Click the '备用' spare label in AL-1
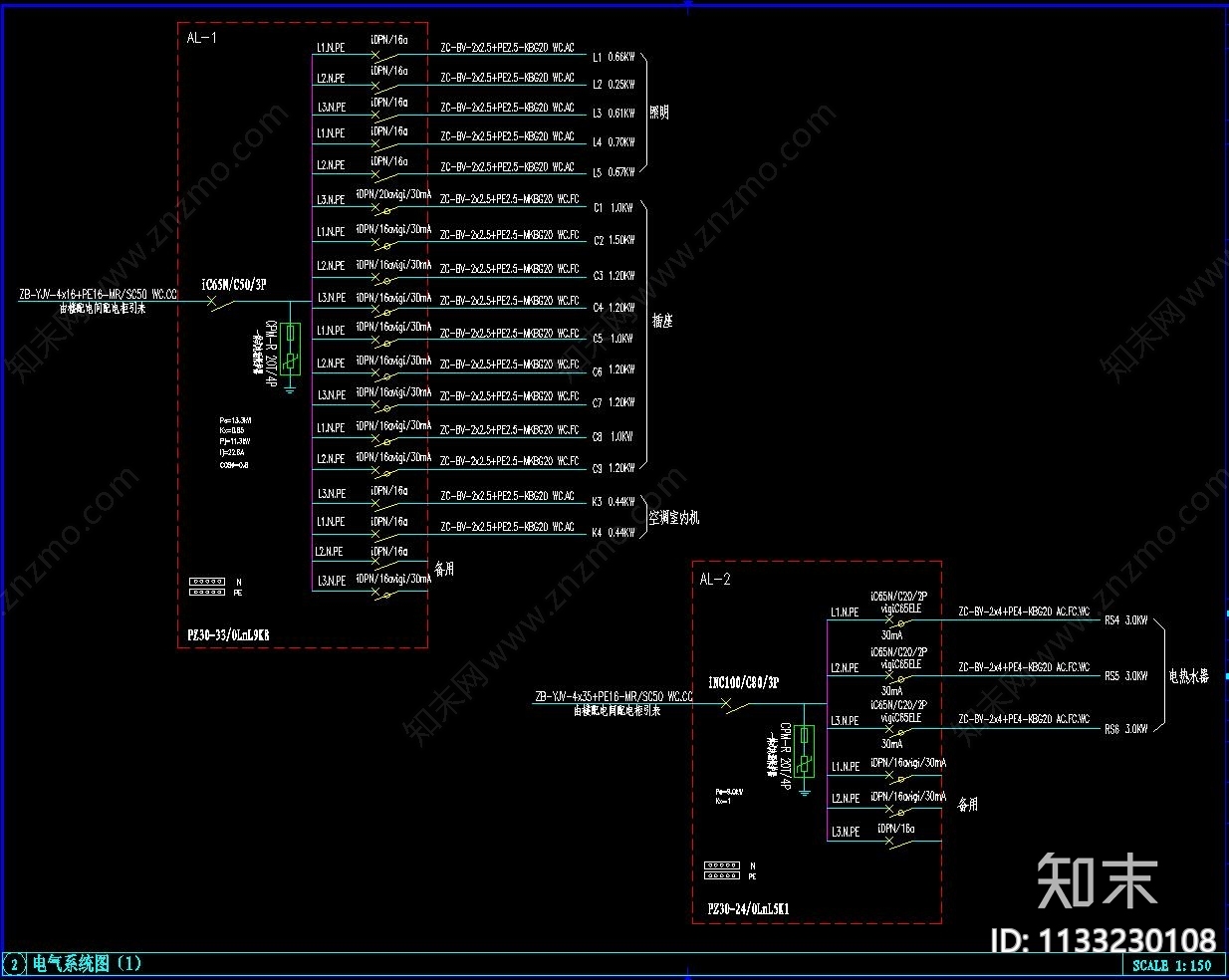 point(444,569)
